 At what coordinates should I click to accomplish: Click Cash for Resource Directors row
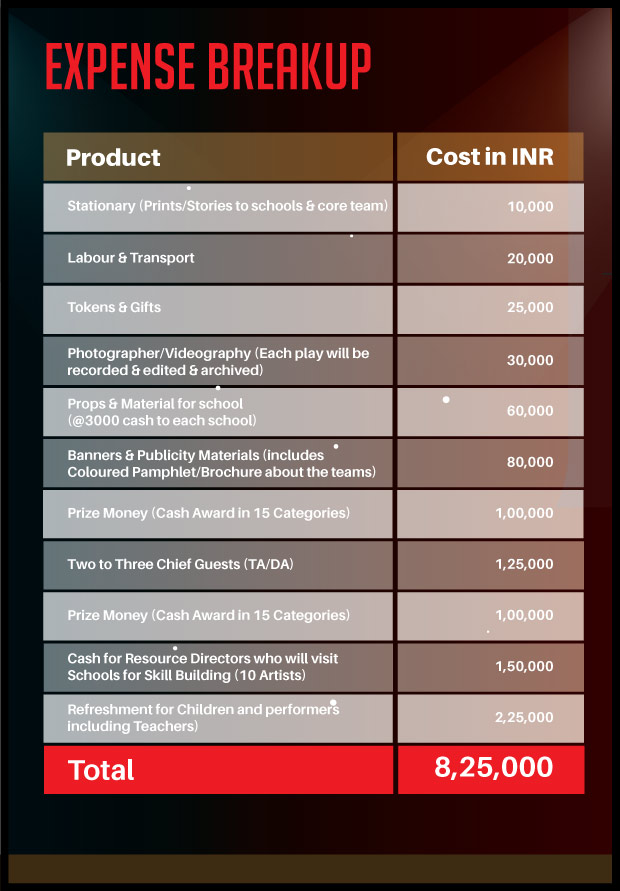coord(202,667)
